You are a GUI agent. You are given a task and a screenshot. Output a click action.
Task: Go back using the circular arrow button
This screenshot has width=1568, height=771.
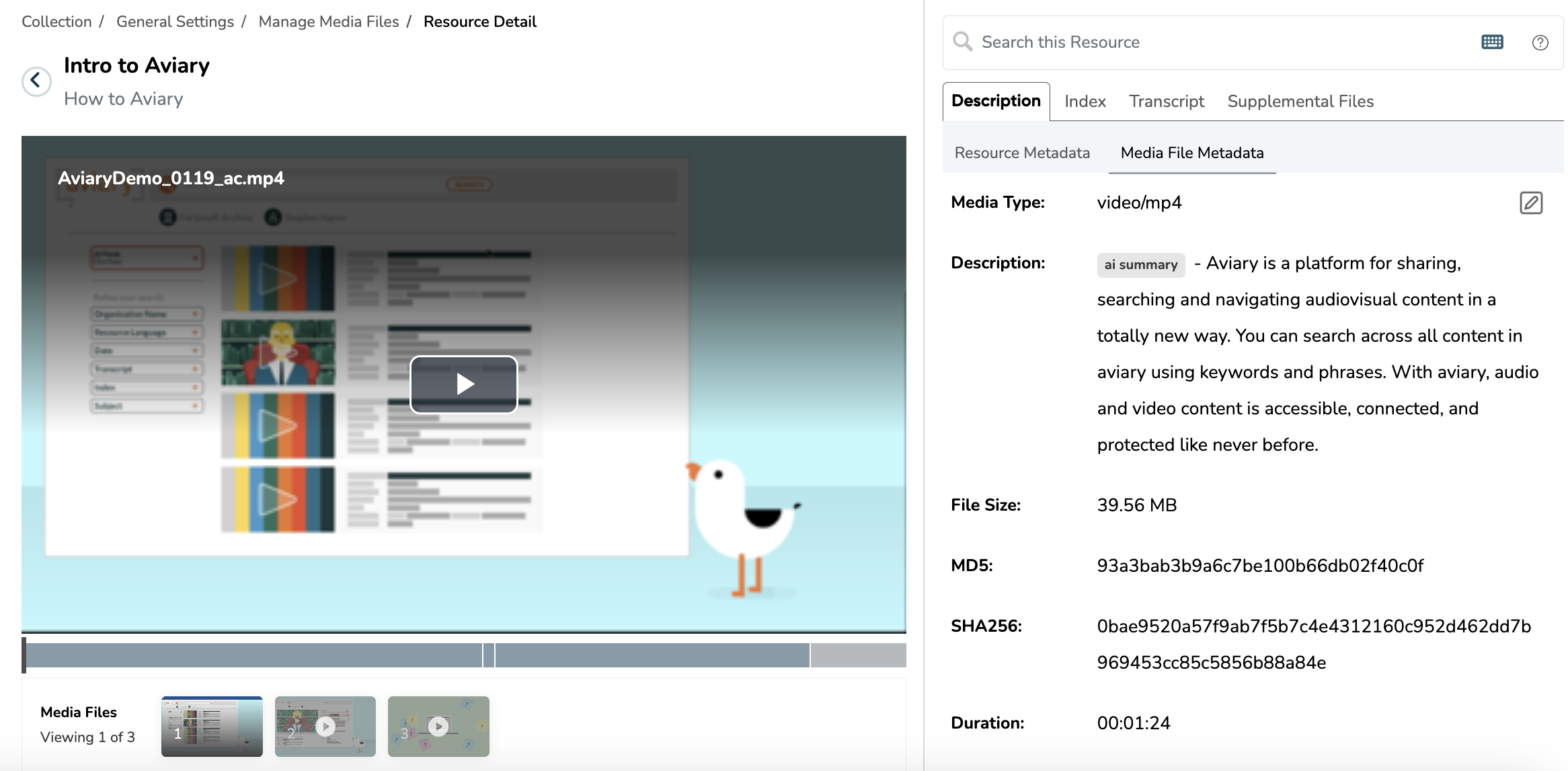click(x=36, y=81)
